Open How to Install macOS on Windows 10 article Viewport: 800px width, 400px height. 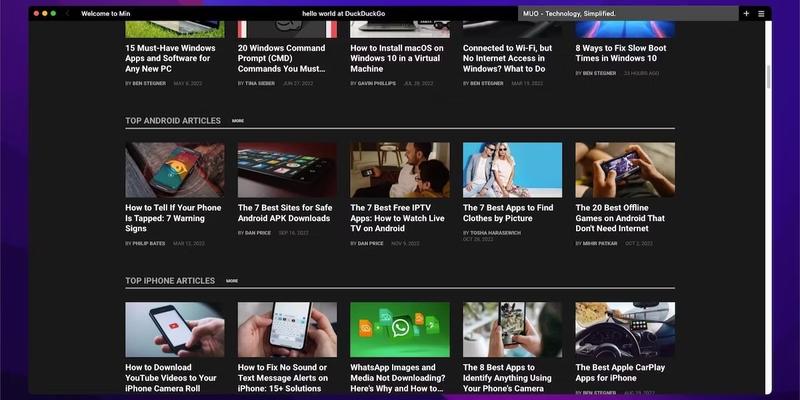(x=397, y=58)
